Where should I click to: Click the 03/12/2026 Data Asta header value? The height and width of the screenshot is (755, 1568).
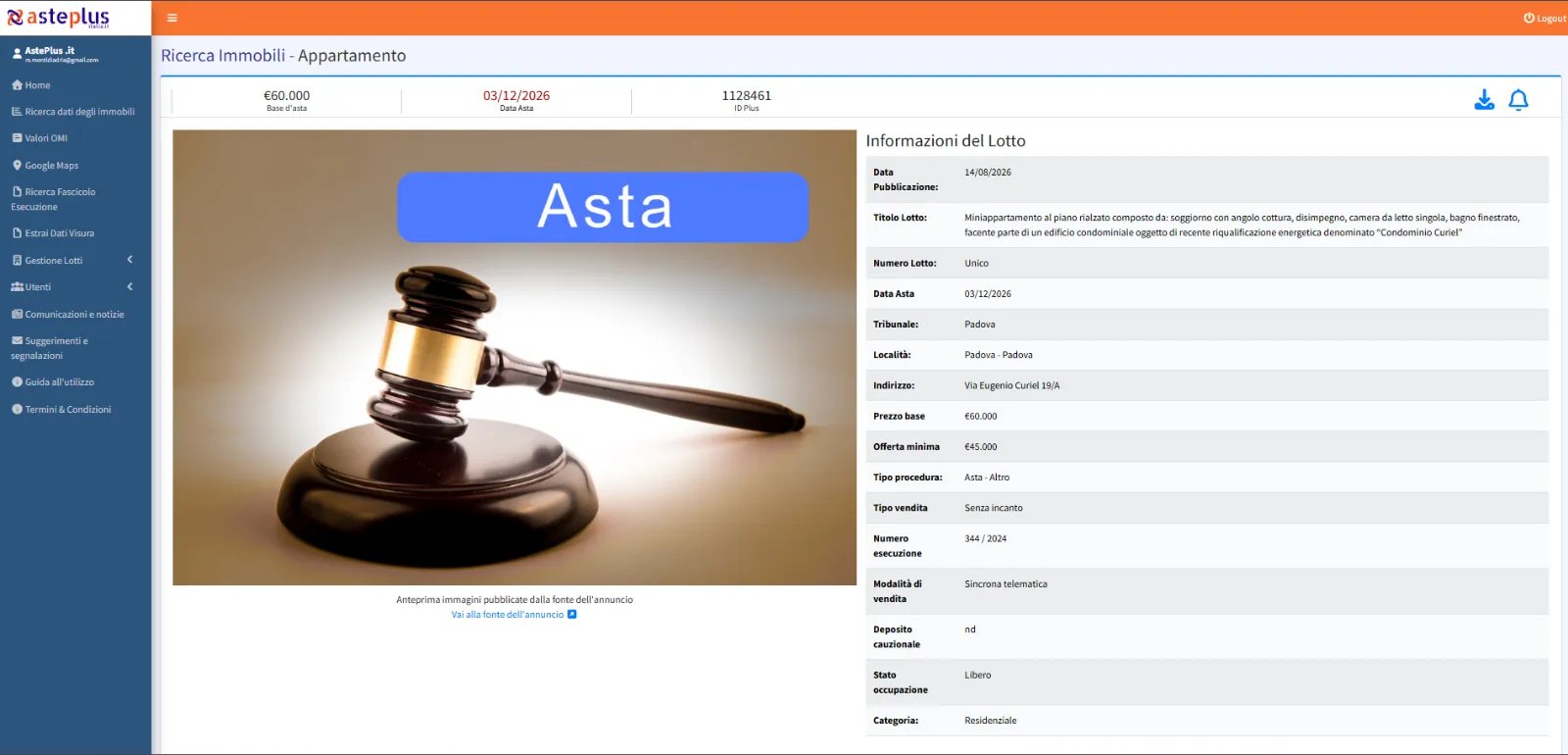tap(516, 96)
